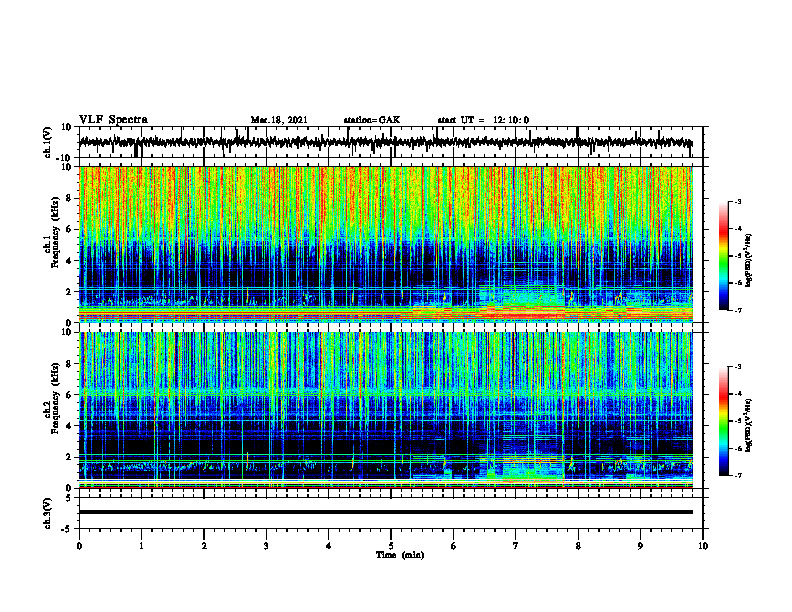The image size is (792, 612).
Task: Click the ch.1(V) waveform axis label
Action: pyautogui.click(x=48, y=142)
